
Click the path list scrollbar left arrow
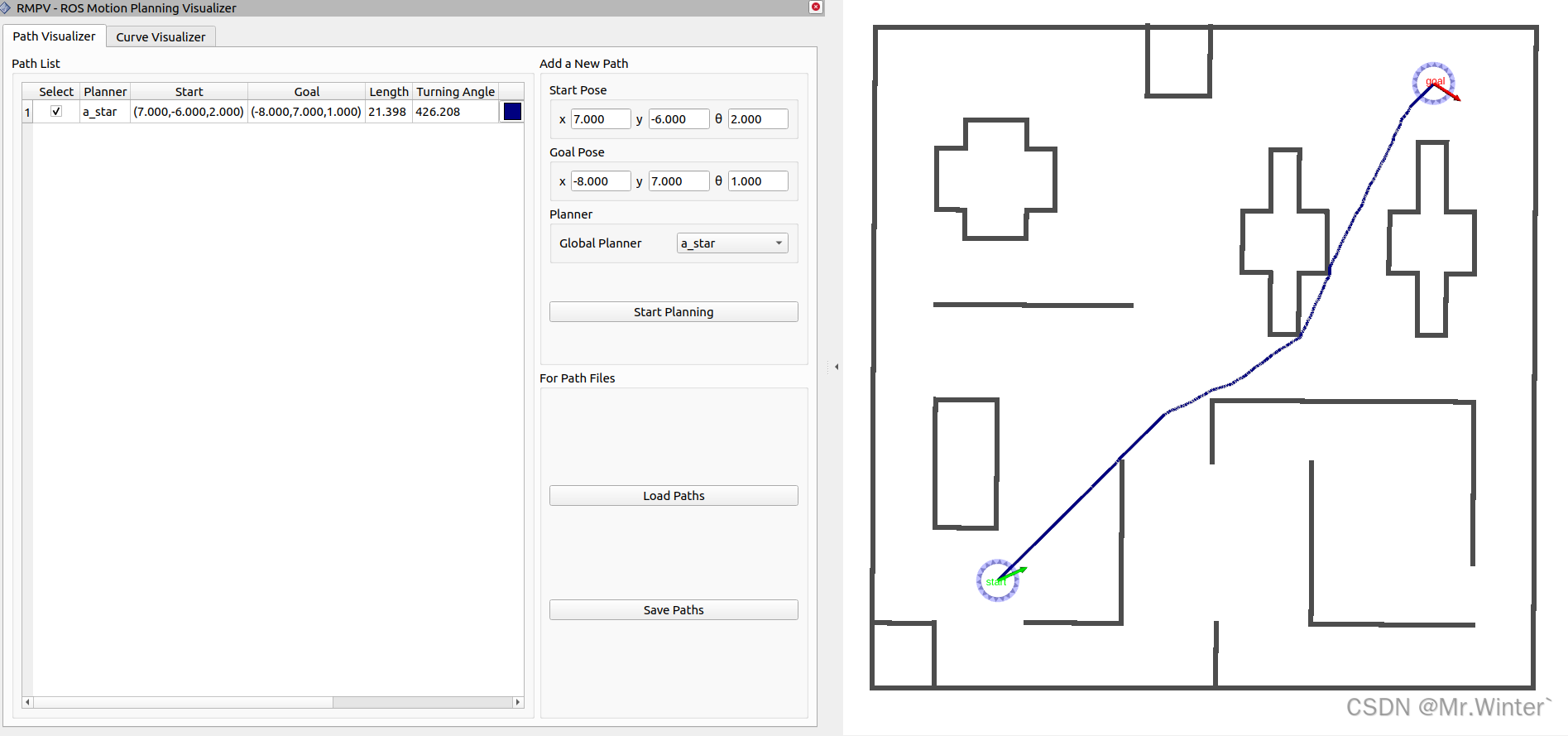27,702
